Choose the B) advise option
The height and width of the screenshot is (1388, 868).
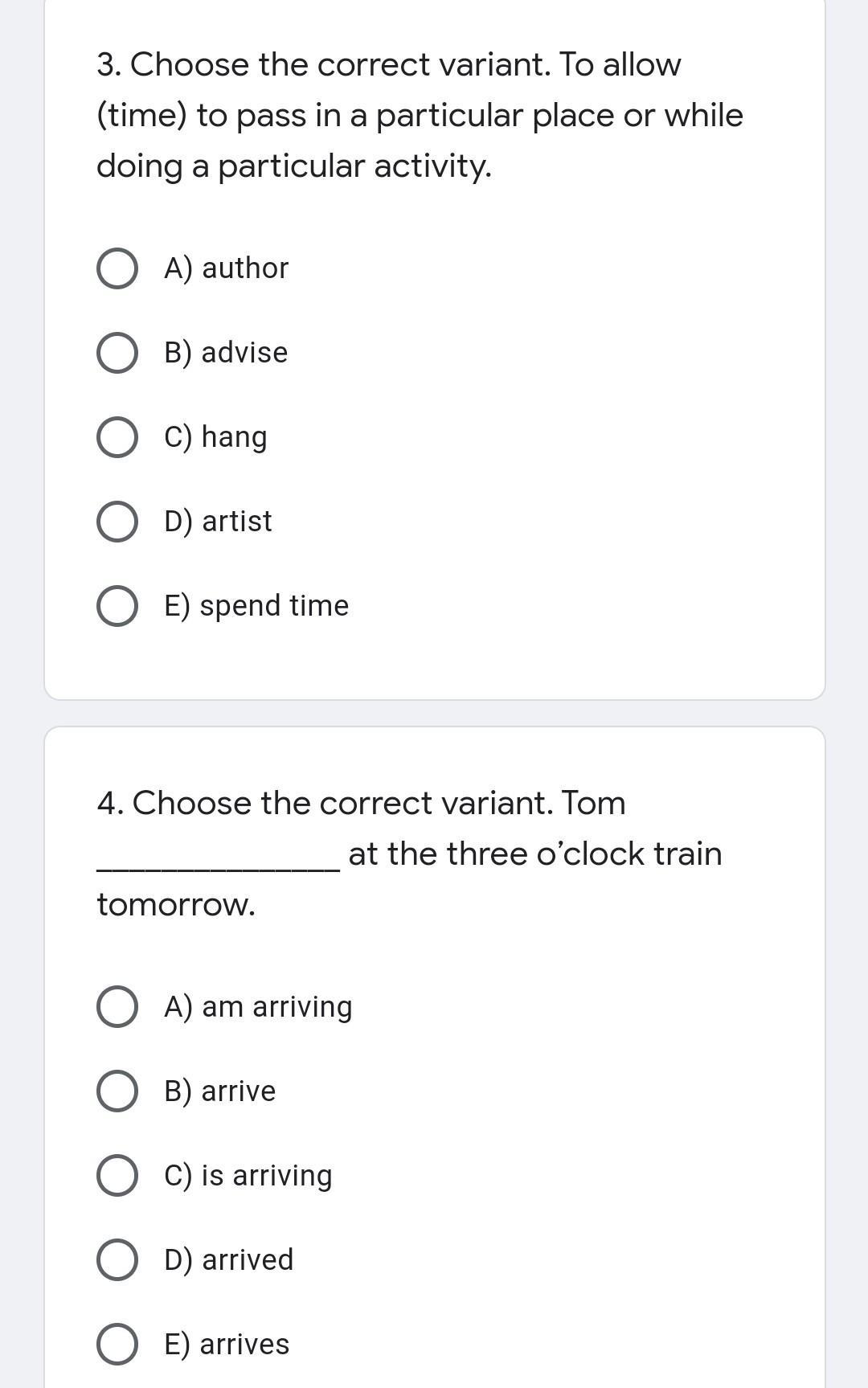tap(117, 353)
